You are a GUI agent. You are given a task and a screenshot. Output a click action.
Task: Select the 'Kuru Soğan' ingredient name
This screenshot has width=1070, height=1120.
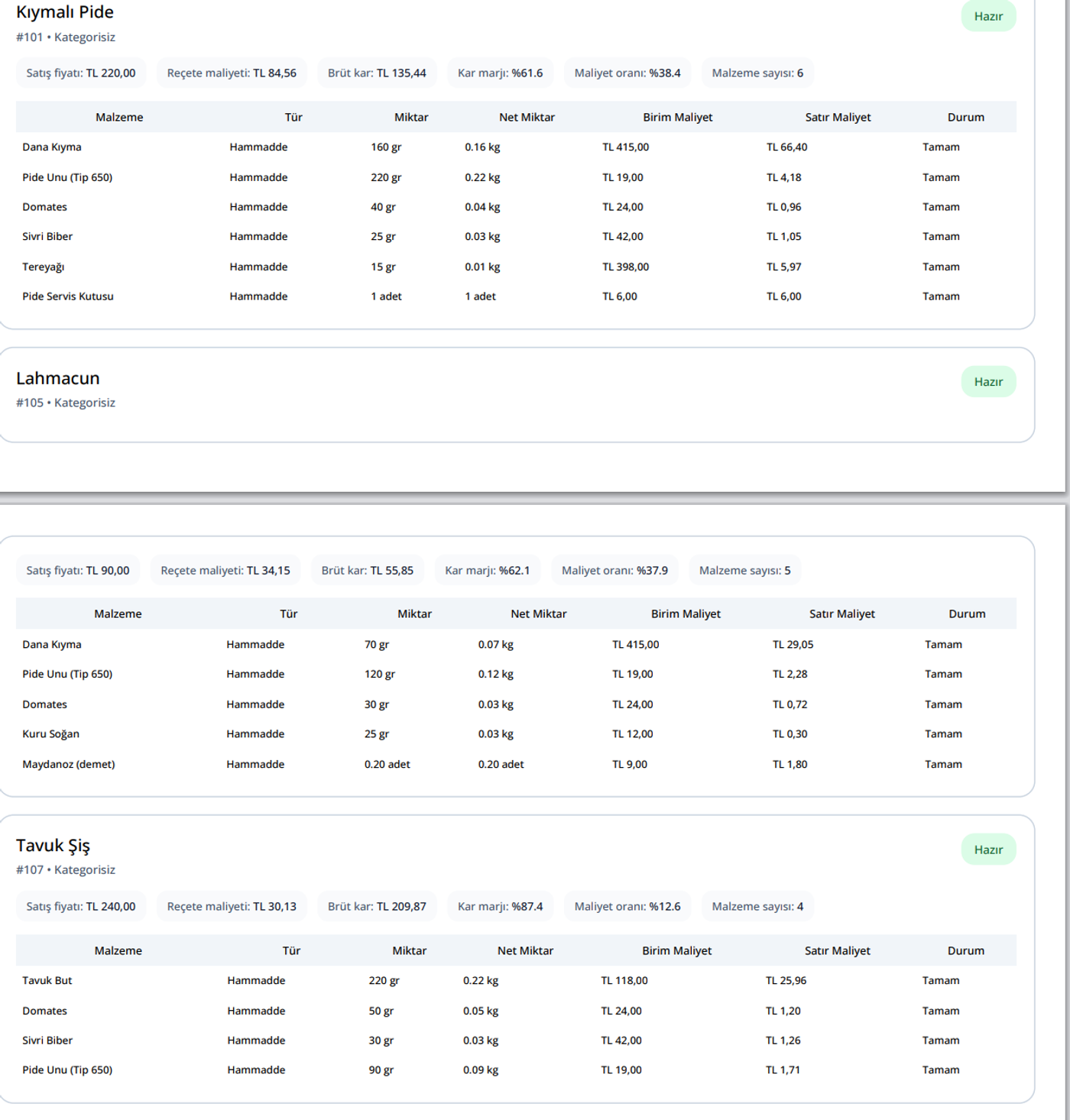coord(50,734)
